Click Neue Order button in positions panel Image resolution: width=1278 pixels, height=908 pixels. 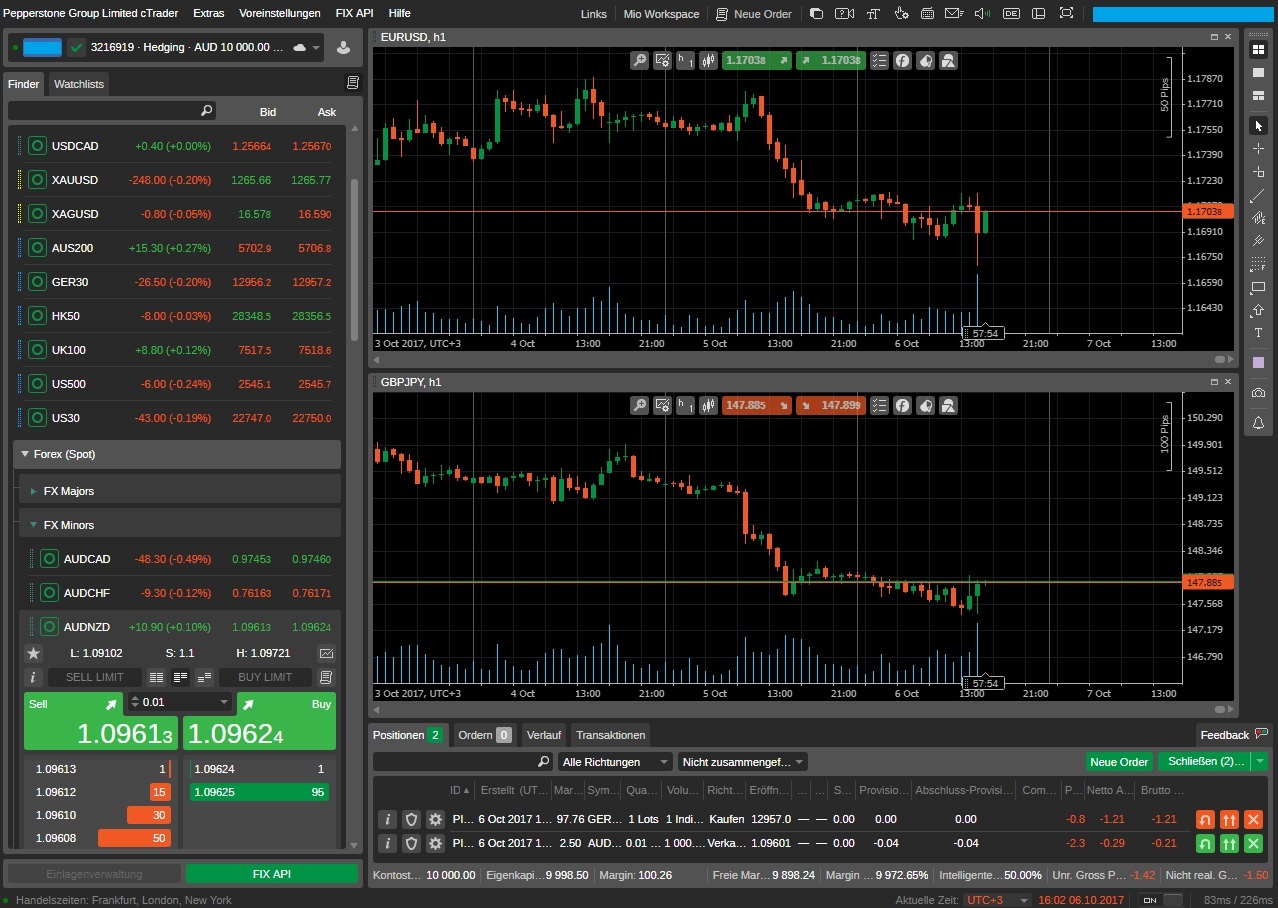1118,762
